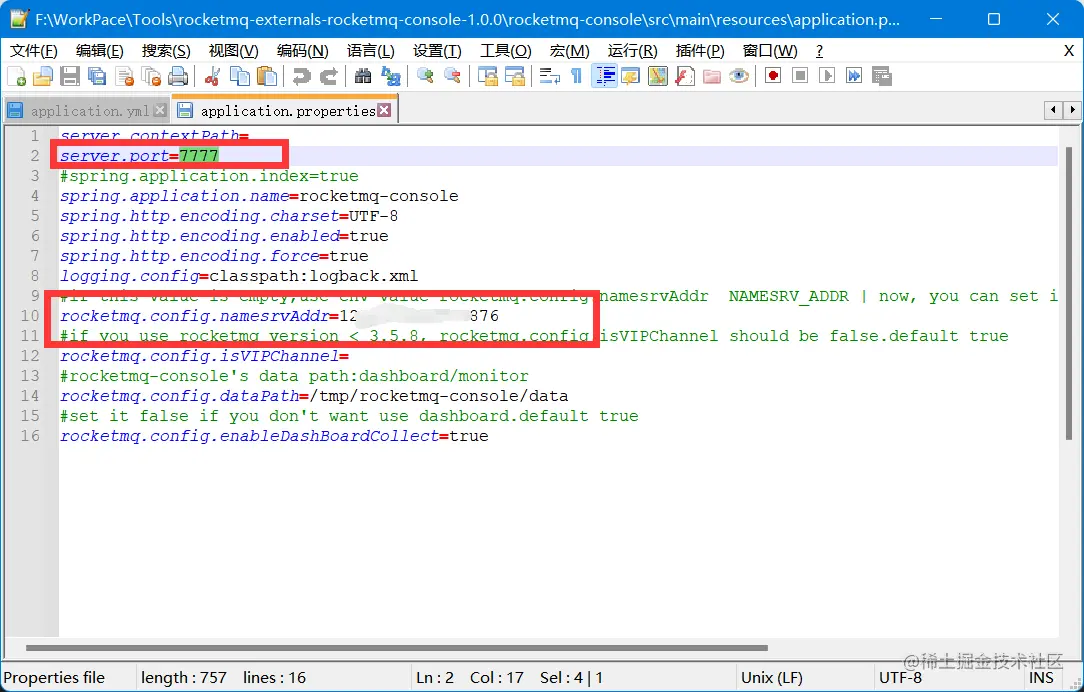Close current document using toolbar icon
The height and width of the screenshot is (692, 1084).
pyautogui.click(x=124, y=75)
